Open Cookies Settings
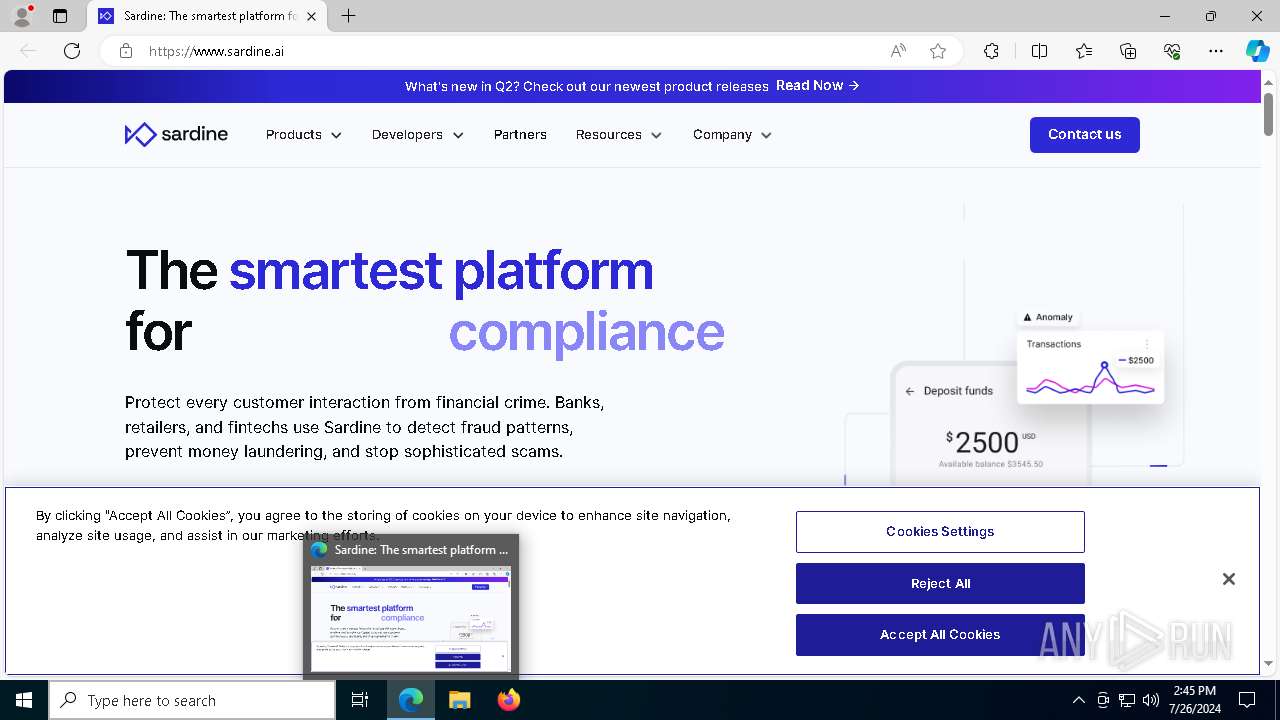This screenshot has height=720, width=1280. pos(940,532)
